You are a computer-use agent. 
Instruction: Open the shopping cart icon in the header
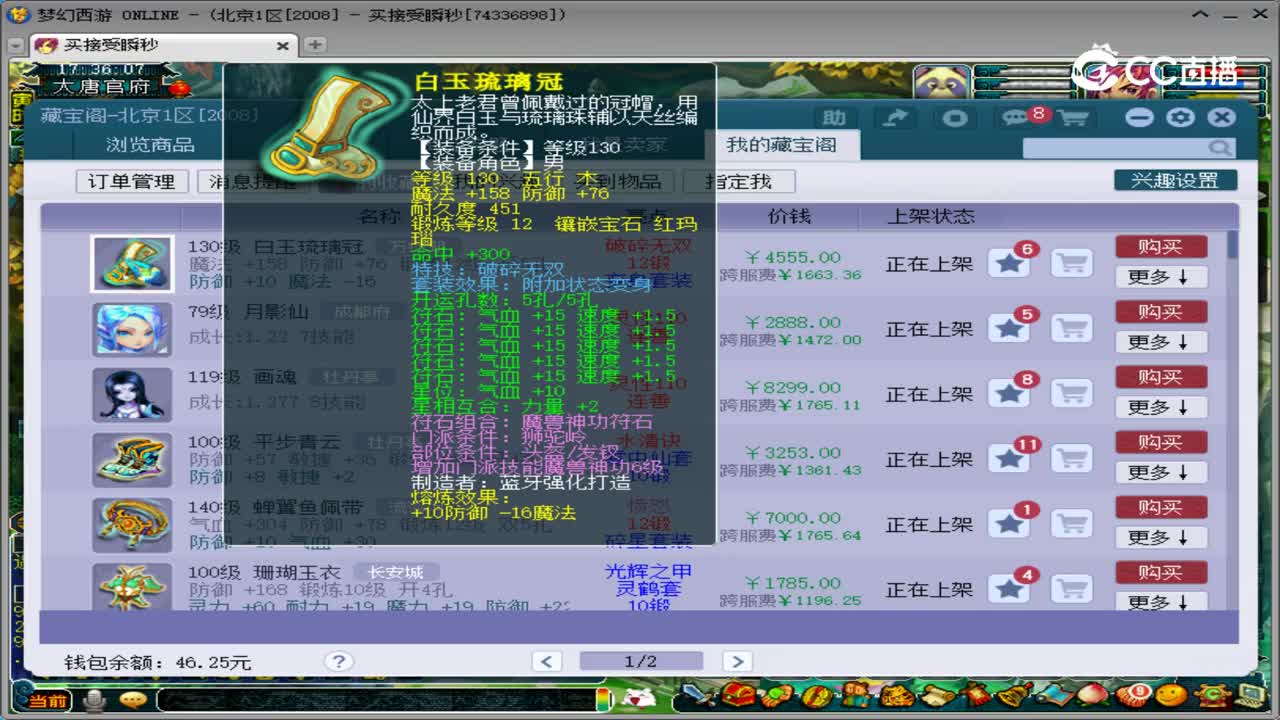click(1073, 118)
